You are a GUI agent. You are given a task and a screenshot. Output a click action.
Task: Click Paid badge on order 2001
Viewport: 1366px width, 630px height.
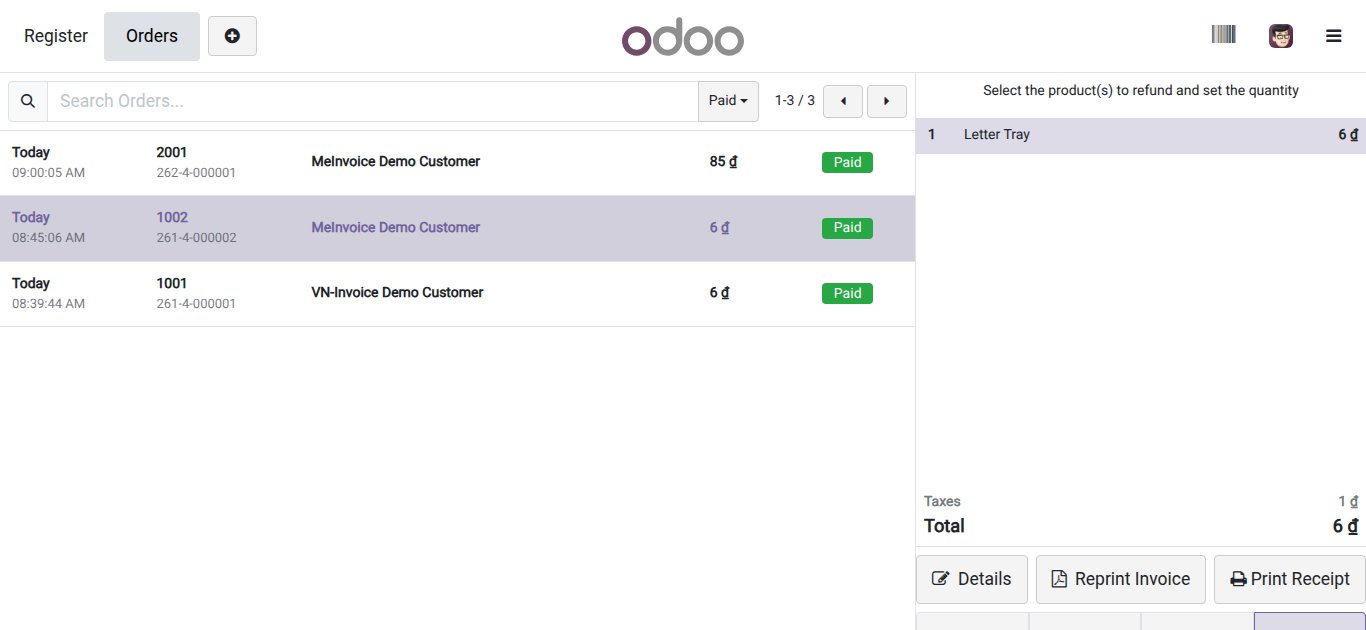[x=847, y=162]
